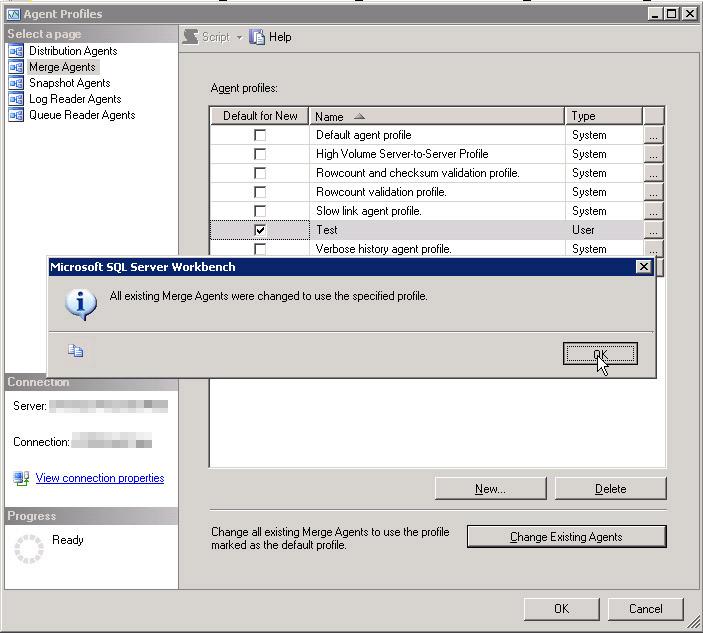Open details for Slow link agent profile
The image size is (703, 633).
click(x=653, y=211)
